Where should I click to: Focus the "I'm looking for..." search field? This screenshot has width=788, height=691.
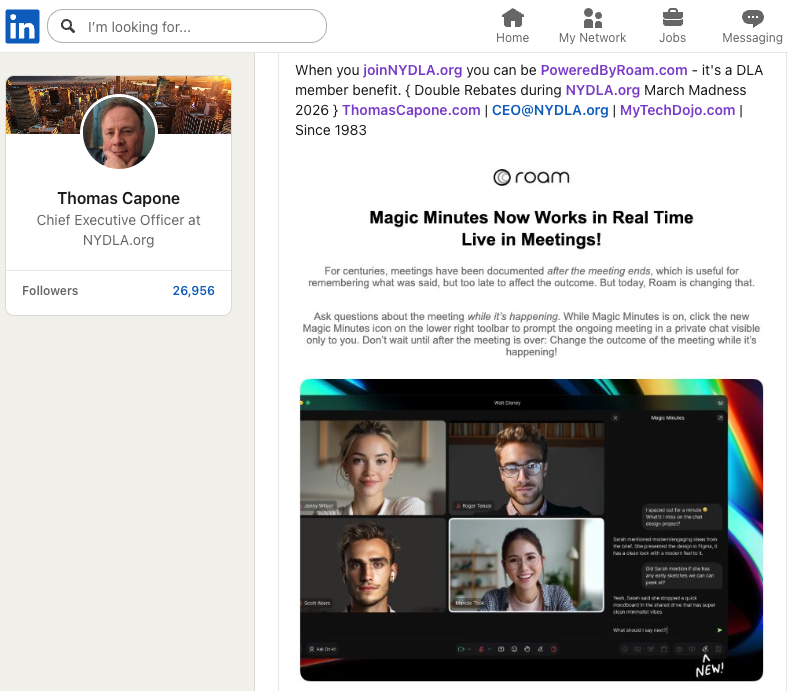(186, 26)
